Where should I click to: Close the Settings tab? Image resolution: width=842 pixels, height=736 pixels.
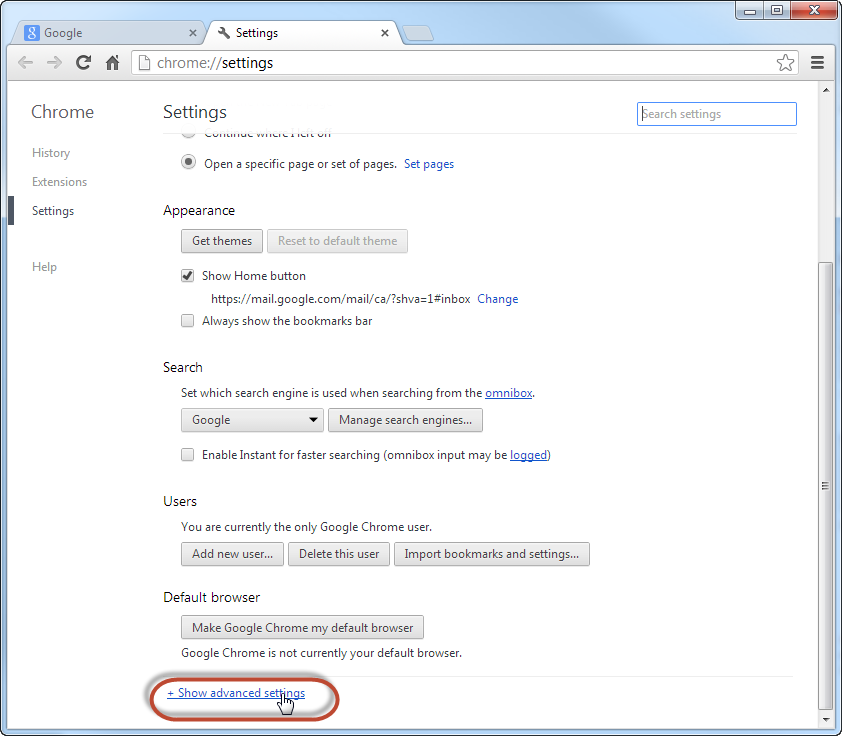click(x=384, y=33)
